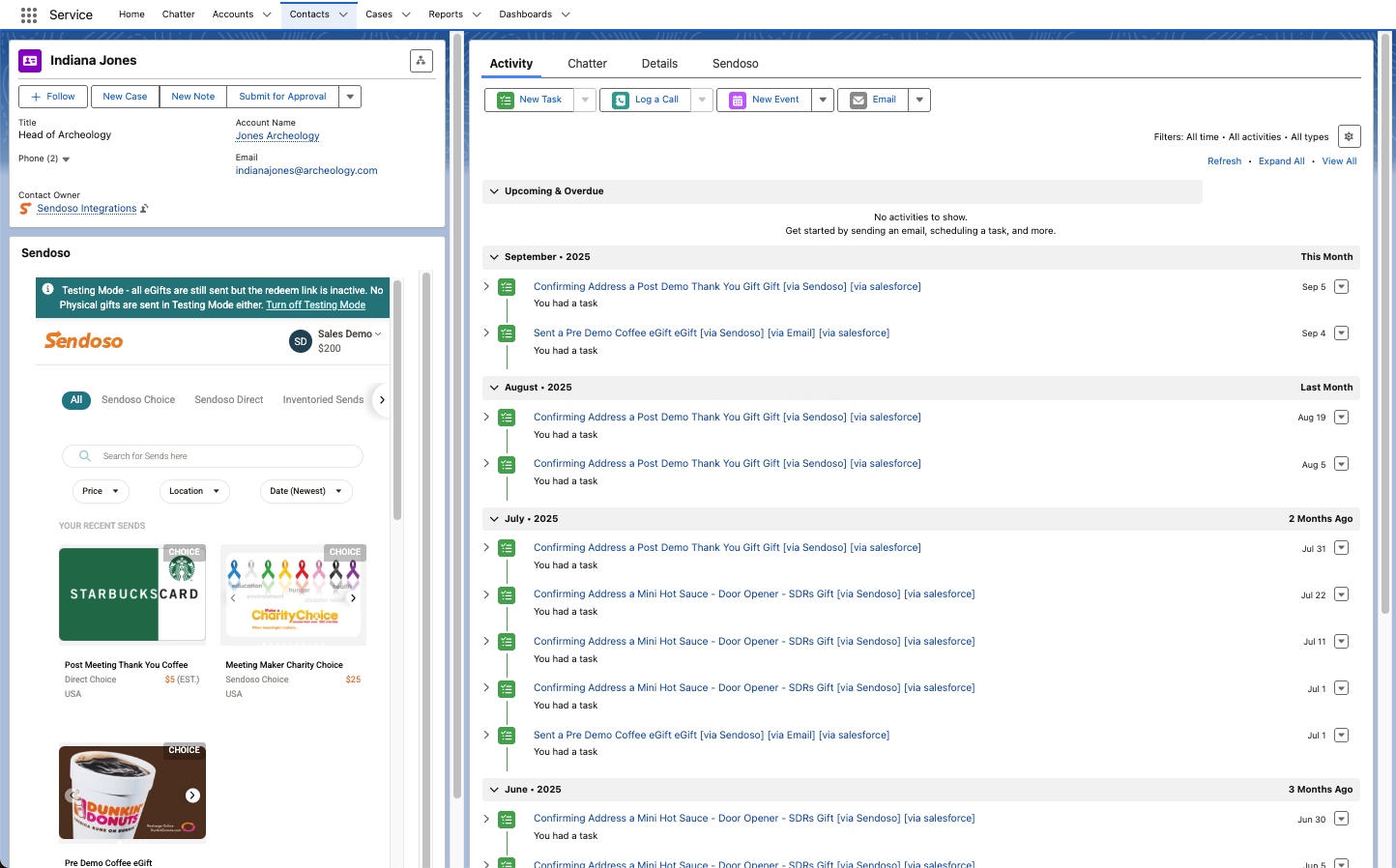Expand Sep 5 Confirming Address task details

pyautogui.click(x=486, y=286)
